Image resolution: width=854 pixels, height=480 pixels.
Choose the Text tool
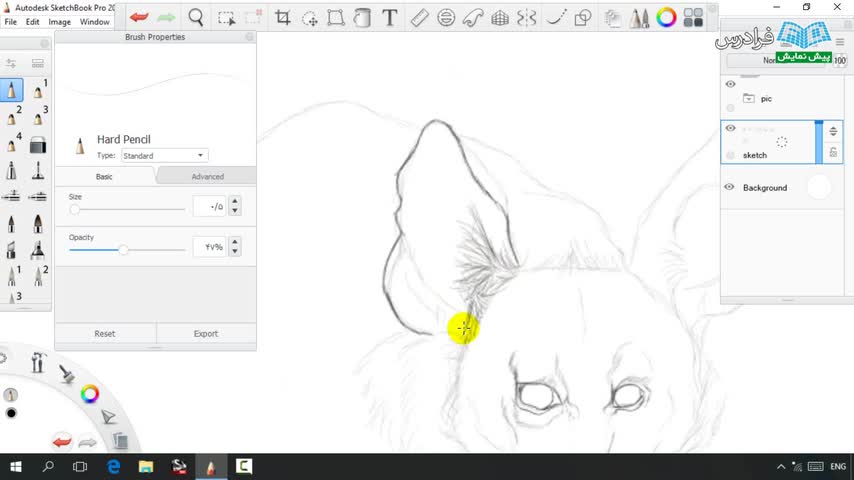389,18
